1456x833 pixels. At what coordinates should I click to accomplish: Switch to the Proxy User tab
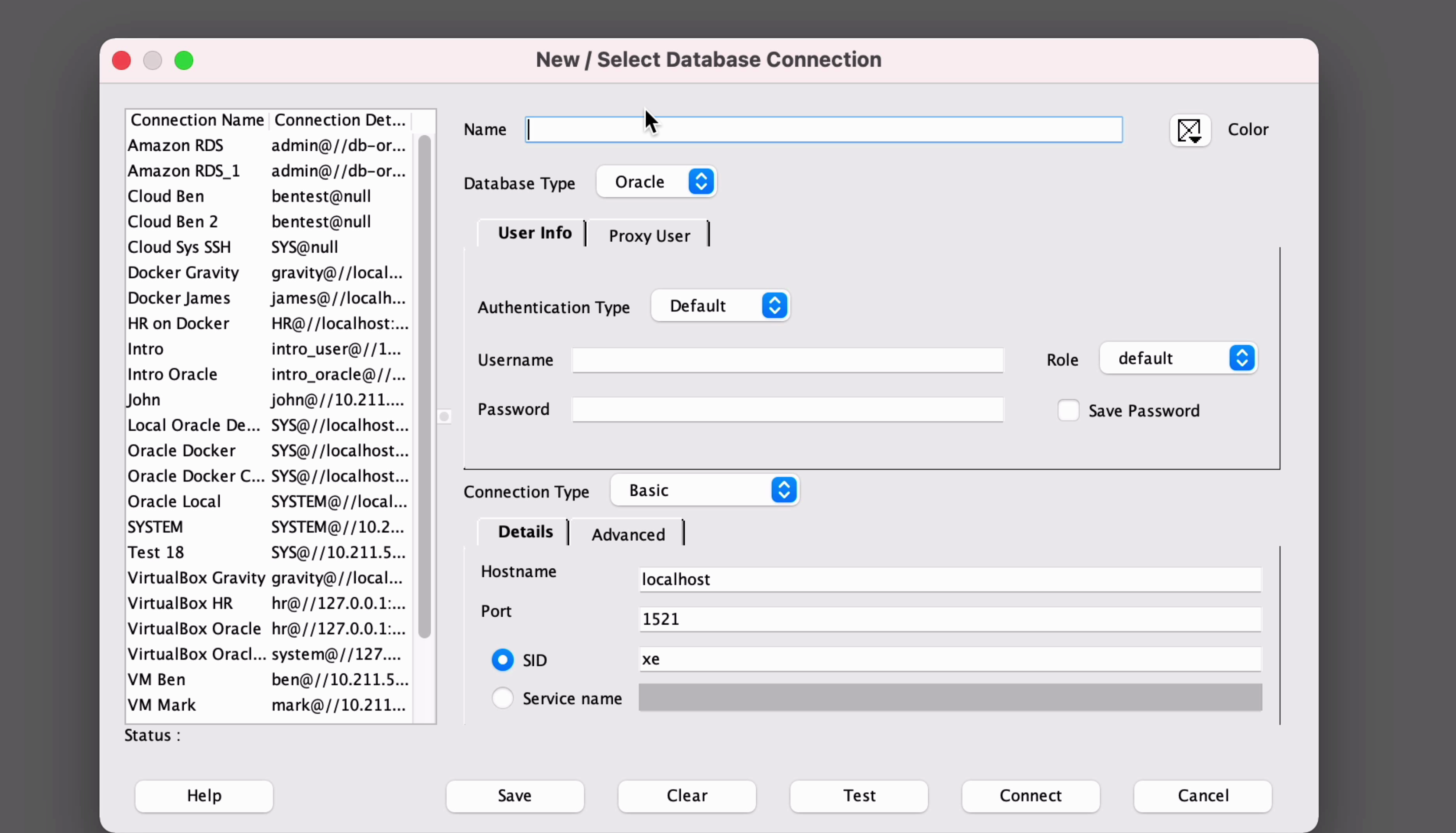coord(649,235)
